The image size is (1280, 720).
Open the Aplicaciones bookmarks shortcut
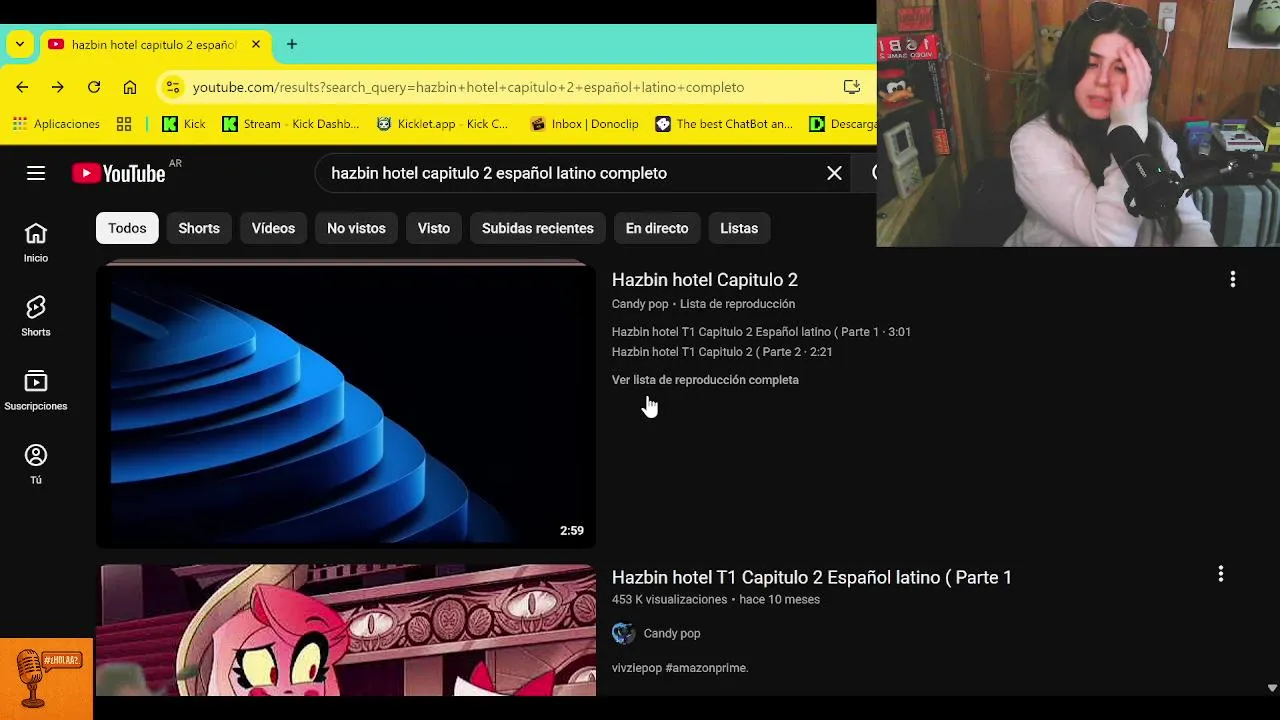click(56, 124)
